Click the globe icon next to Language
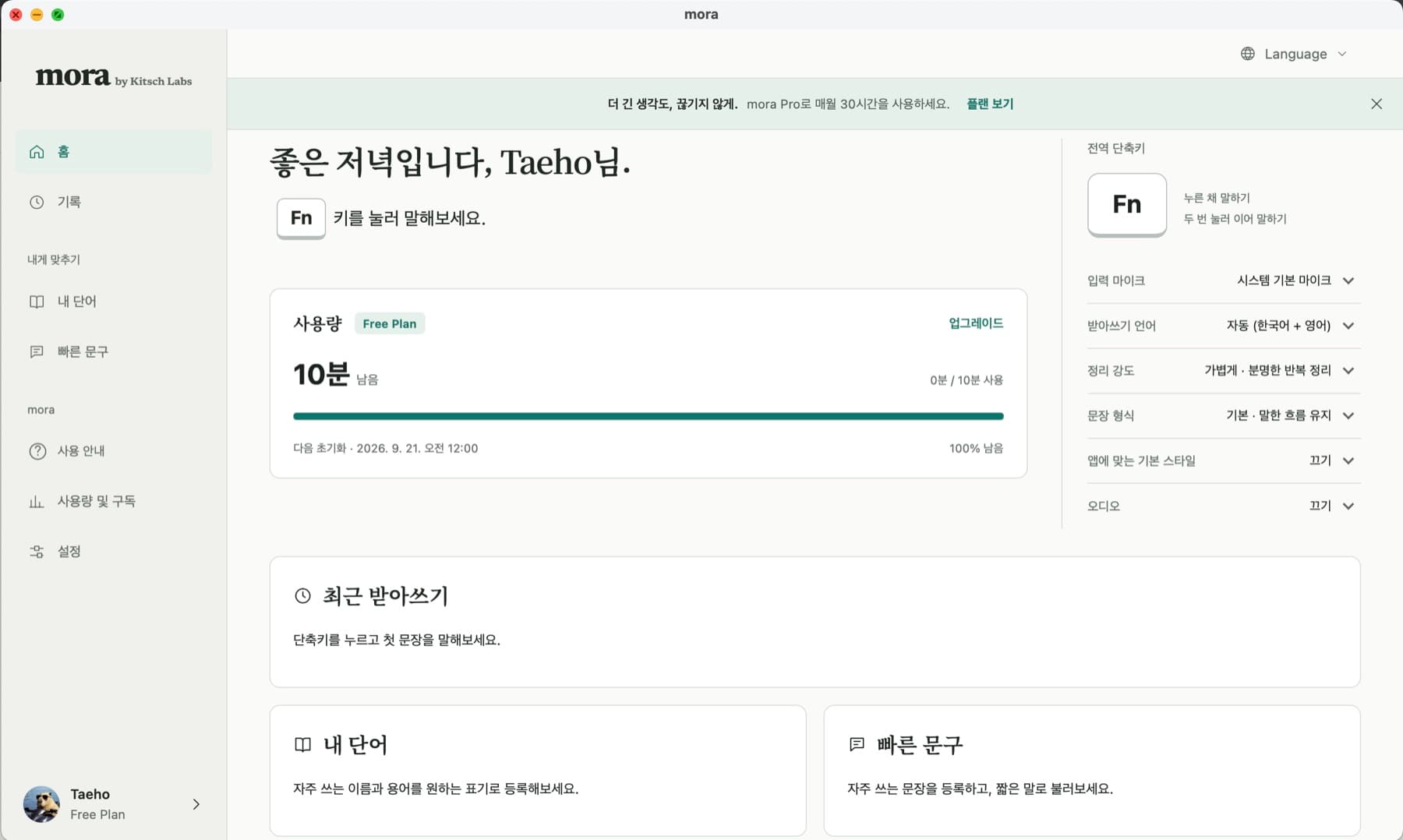 [1248, 54]
